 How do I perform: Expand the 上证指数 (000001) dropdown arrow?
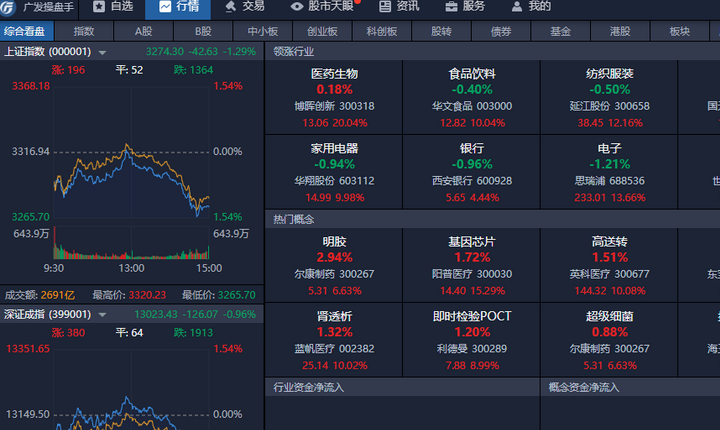[x=102, y=52]
